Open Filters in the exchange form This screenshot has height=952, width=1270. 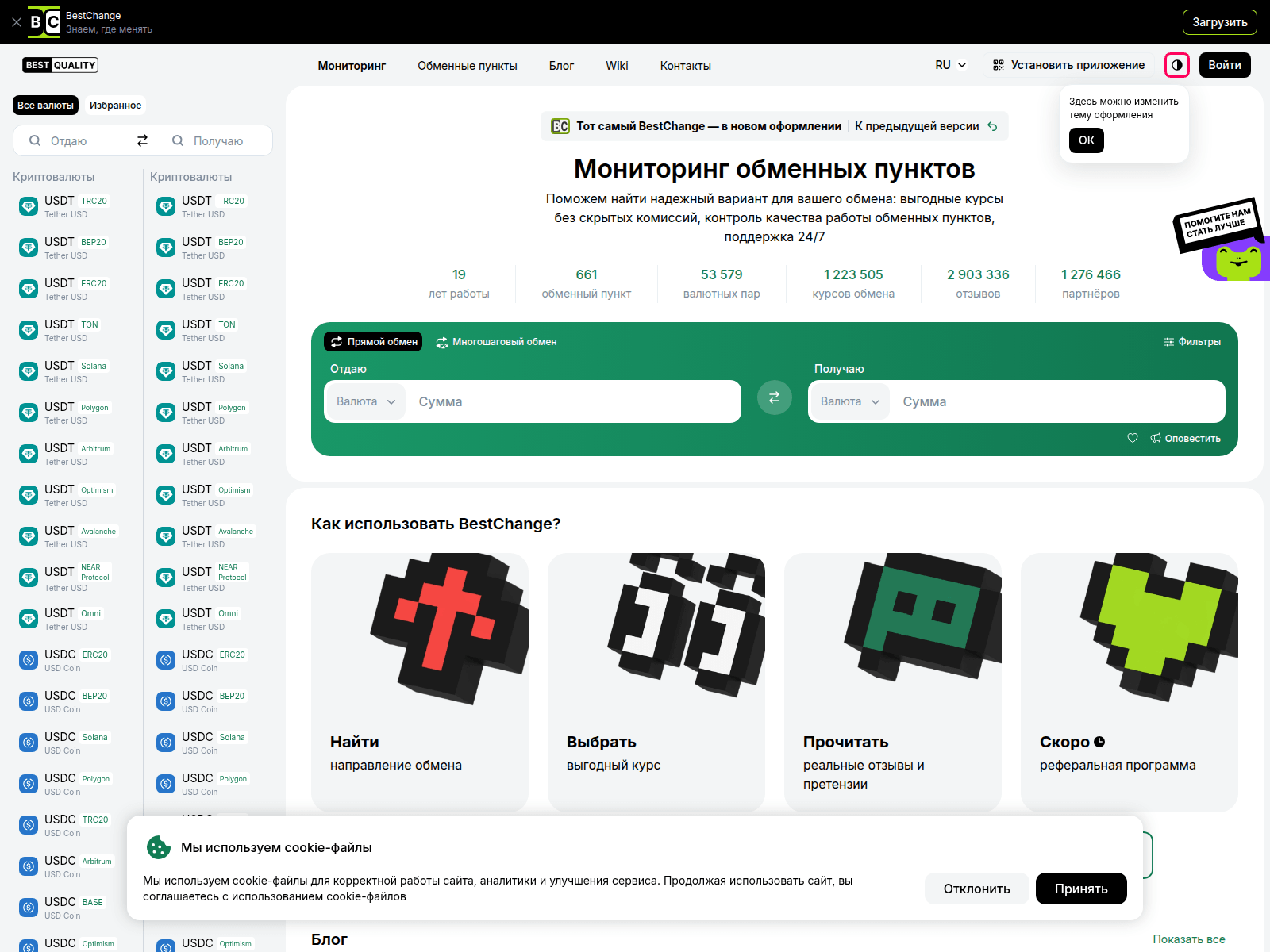(1192, 342)
